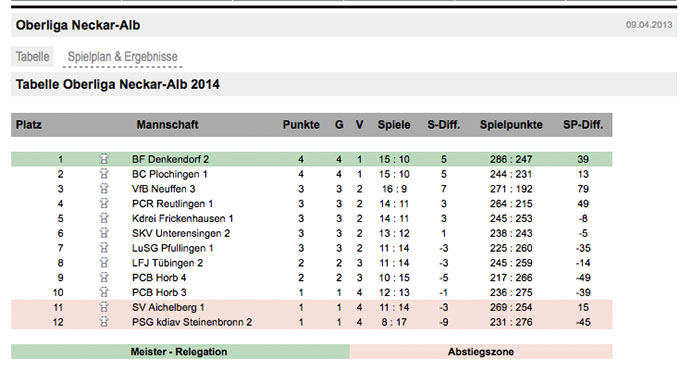680x370 pixels.
Task: Click jersey icon for Kdrei Frickenhausen 1
Action: 104,218
